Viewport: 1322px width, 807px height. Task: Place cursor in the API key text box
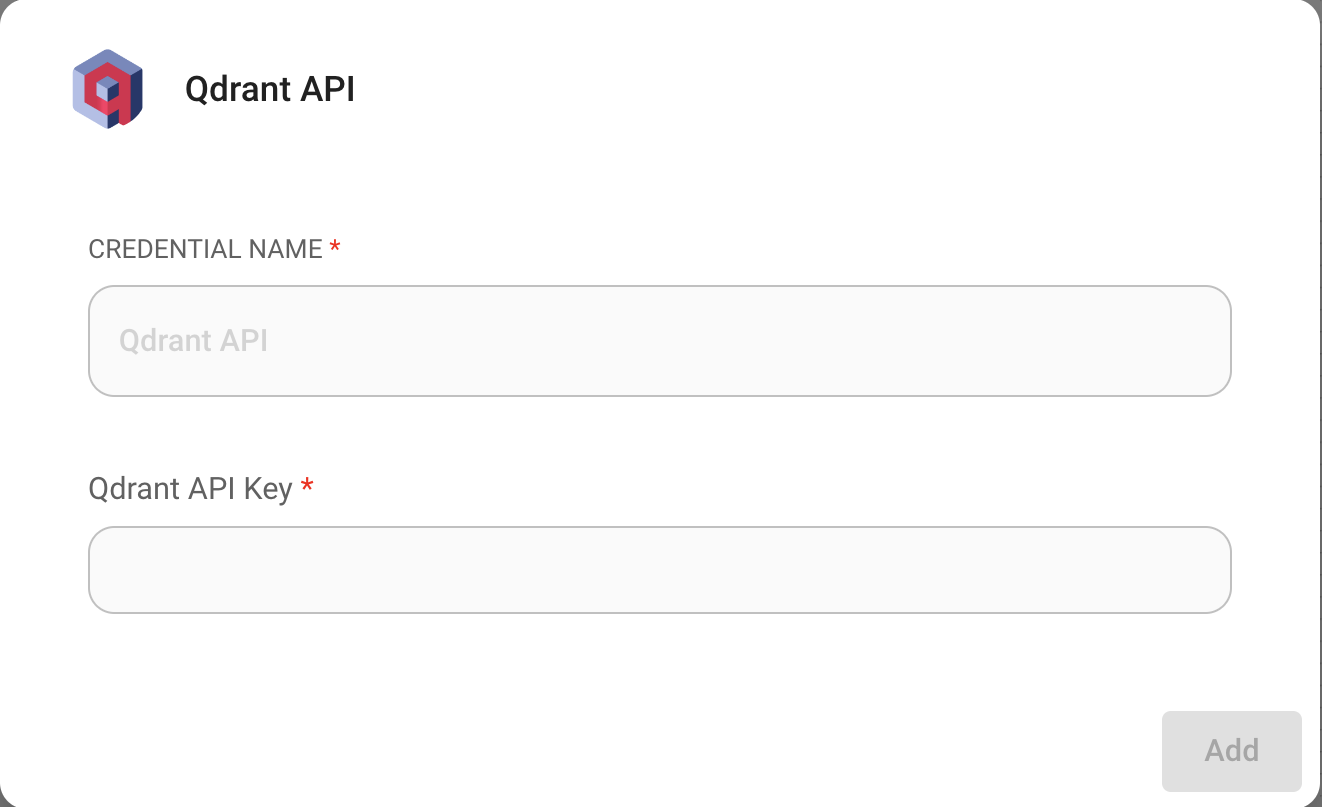click(x=659, y=570)
